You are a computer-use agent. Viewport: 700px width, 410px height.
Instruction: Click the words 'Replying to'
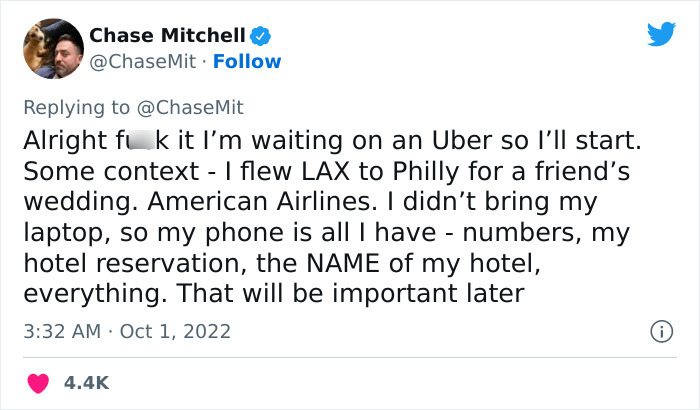click(x=77, y=106)
